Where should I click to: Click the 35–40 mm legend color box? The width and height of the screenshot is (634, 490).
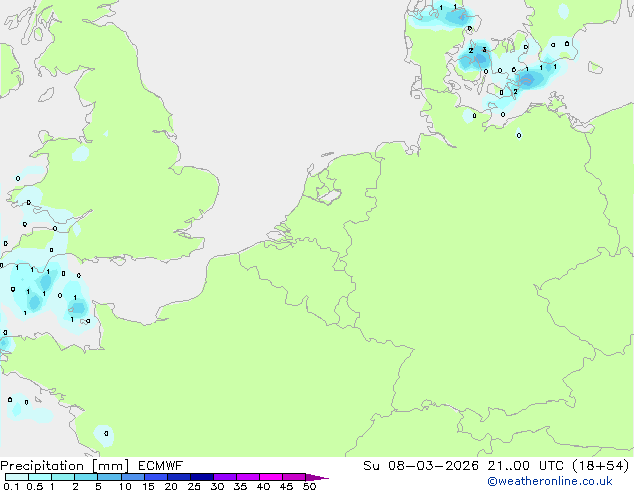[x=247, y=477]
